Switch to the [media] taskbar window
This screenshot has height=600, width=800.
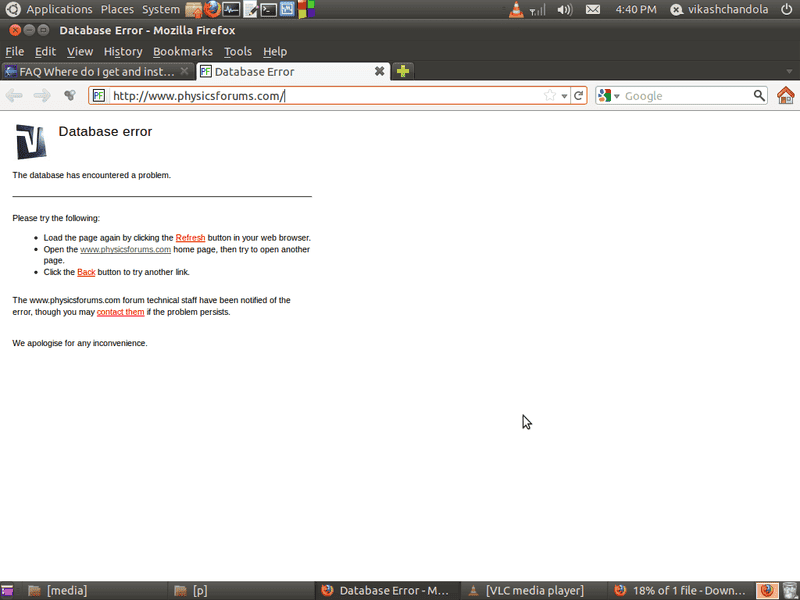(94, 591)
